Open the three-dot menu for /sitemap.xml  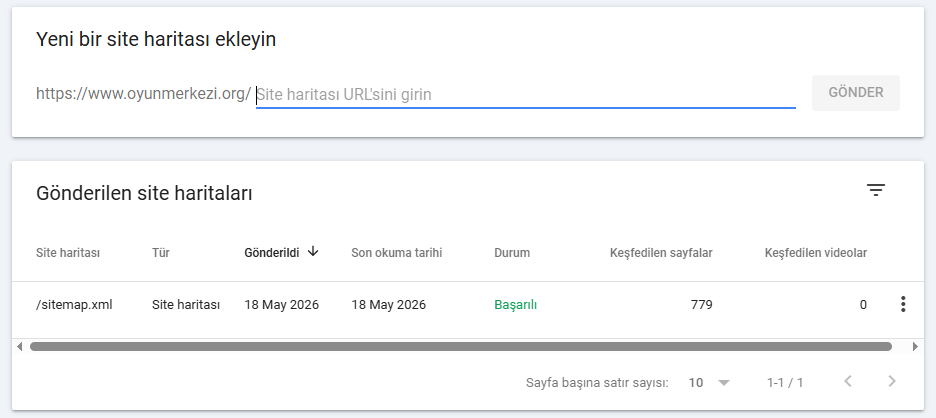[903, 305]
